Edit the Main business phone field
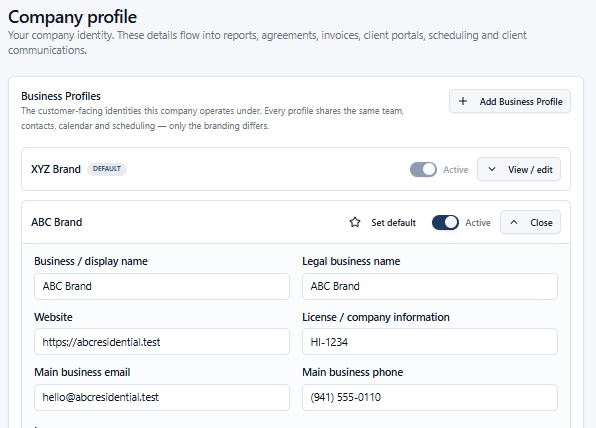Image resolution: width=596 pixels, height=428 pixels. click(x=430, y=397)
